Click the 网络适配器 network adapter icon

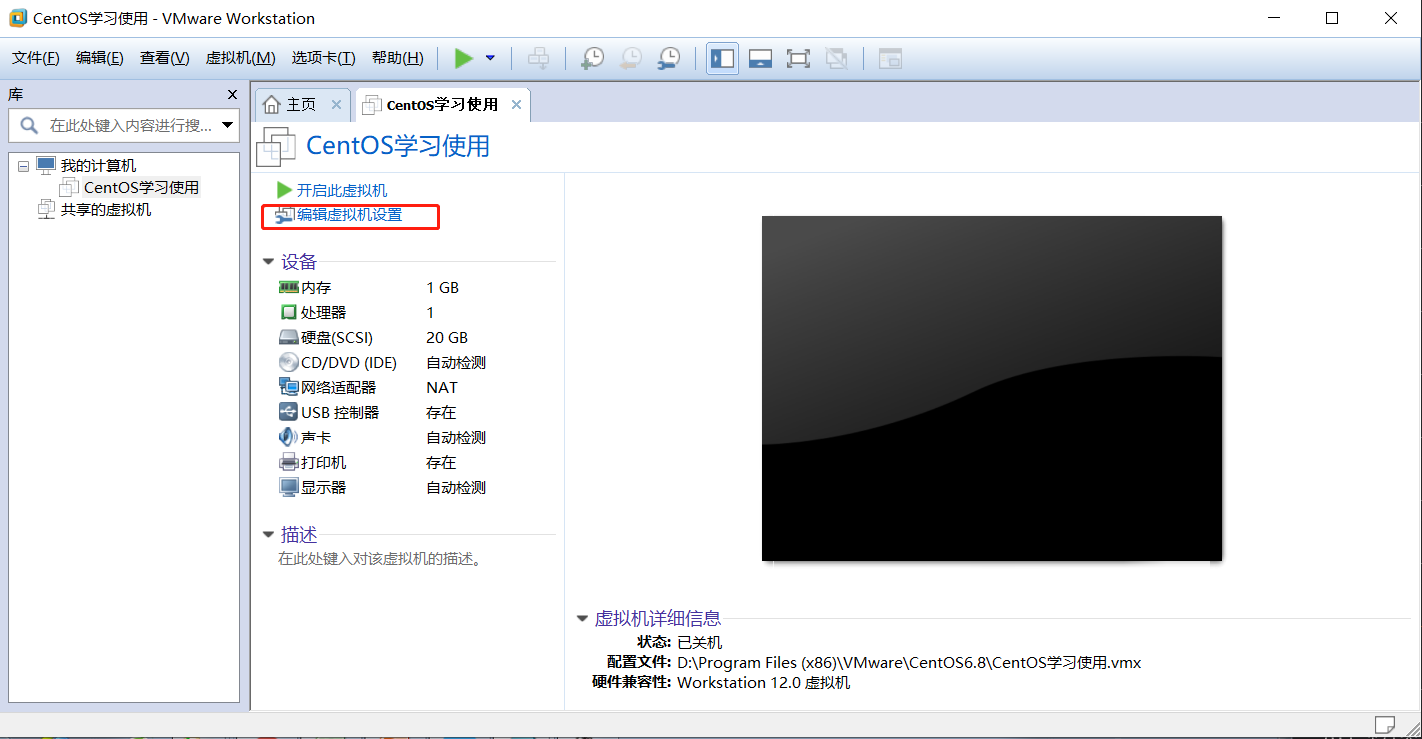[x=289, y=387]
